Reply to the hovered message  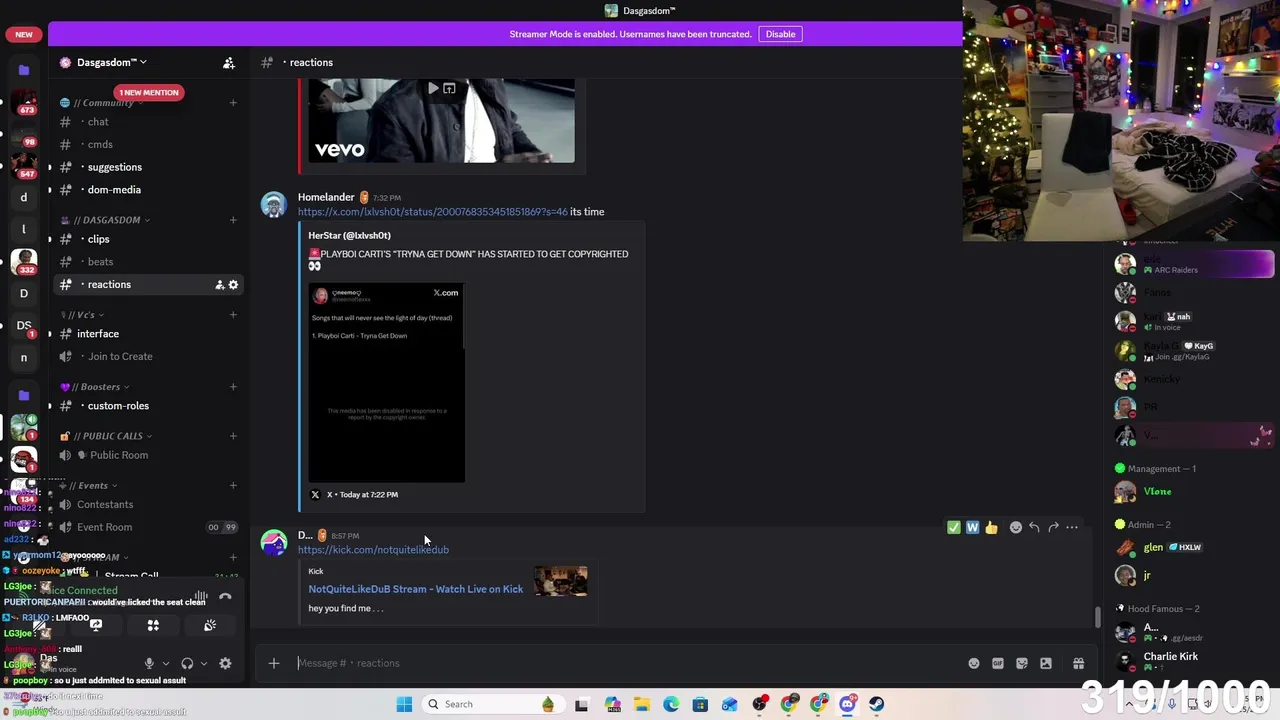pyautogui.click(x=1035, y=527)
